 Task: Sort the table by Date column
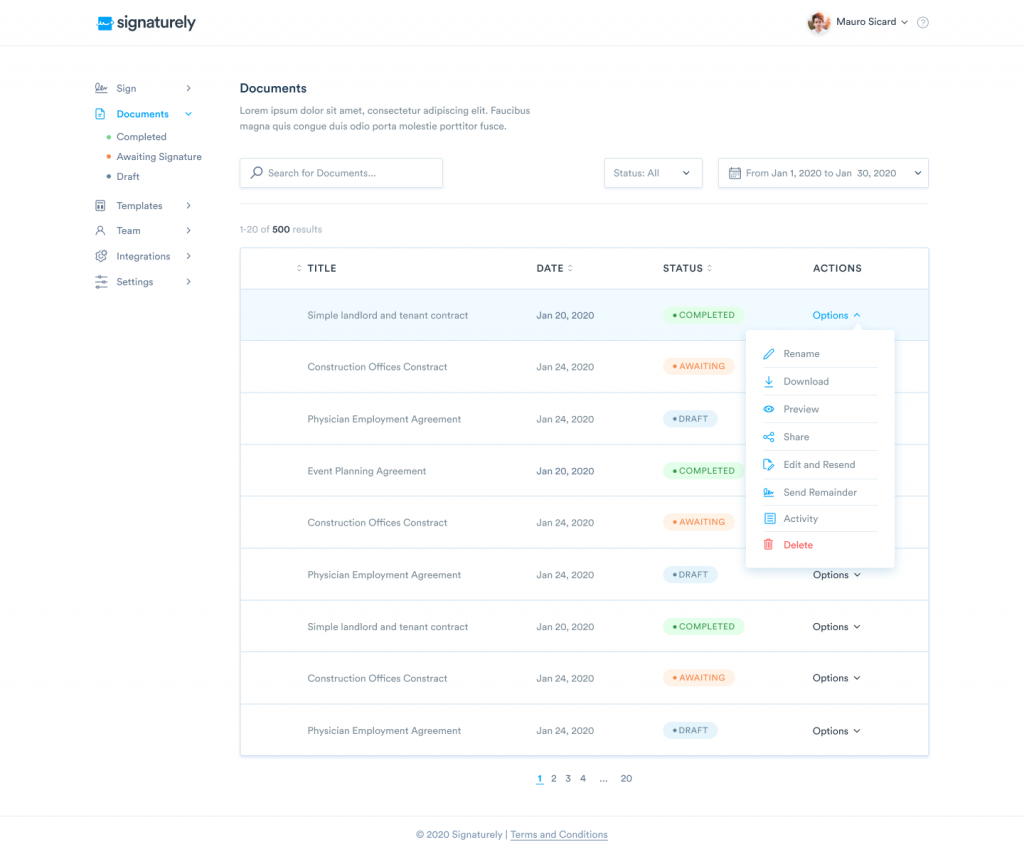(555, 268)
